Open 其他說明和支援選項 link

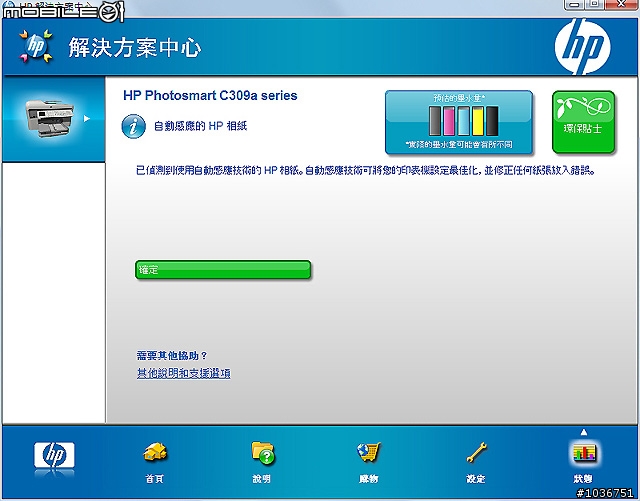point(184,373)
